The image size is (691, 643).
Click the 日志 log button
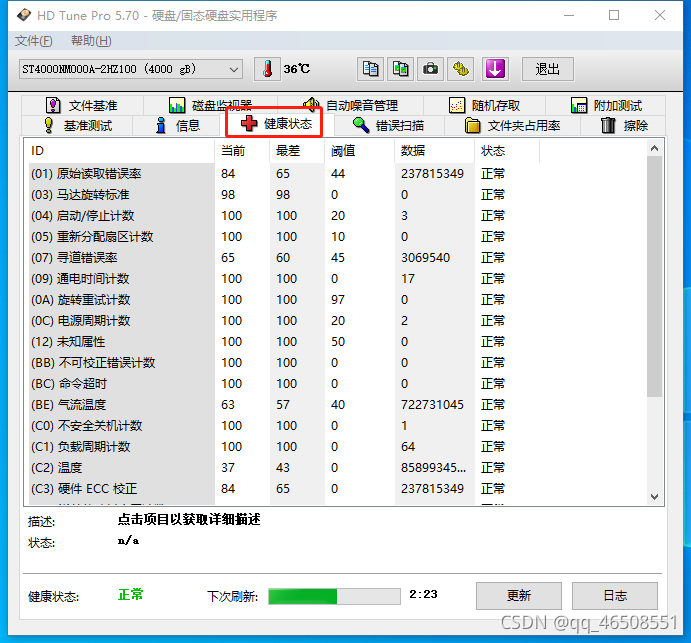[615, 596]
